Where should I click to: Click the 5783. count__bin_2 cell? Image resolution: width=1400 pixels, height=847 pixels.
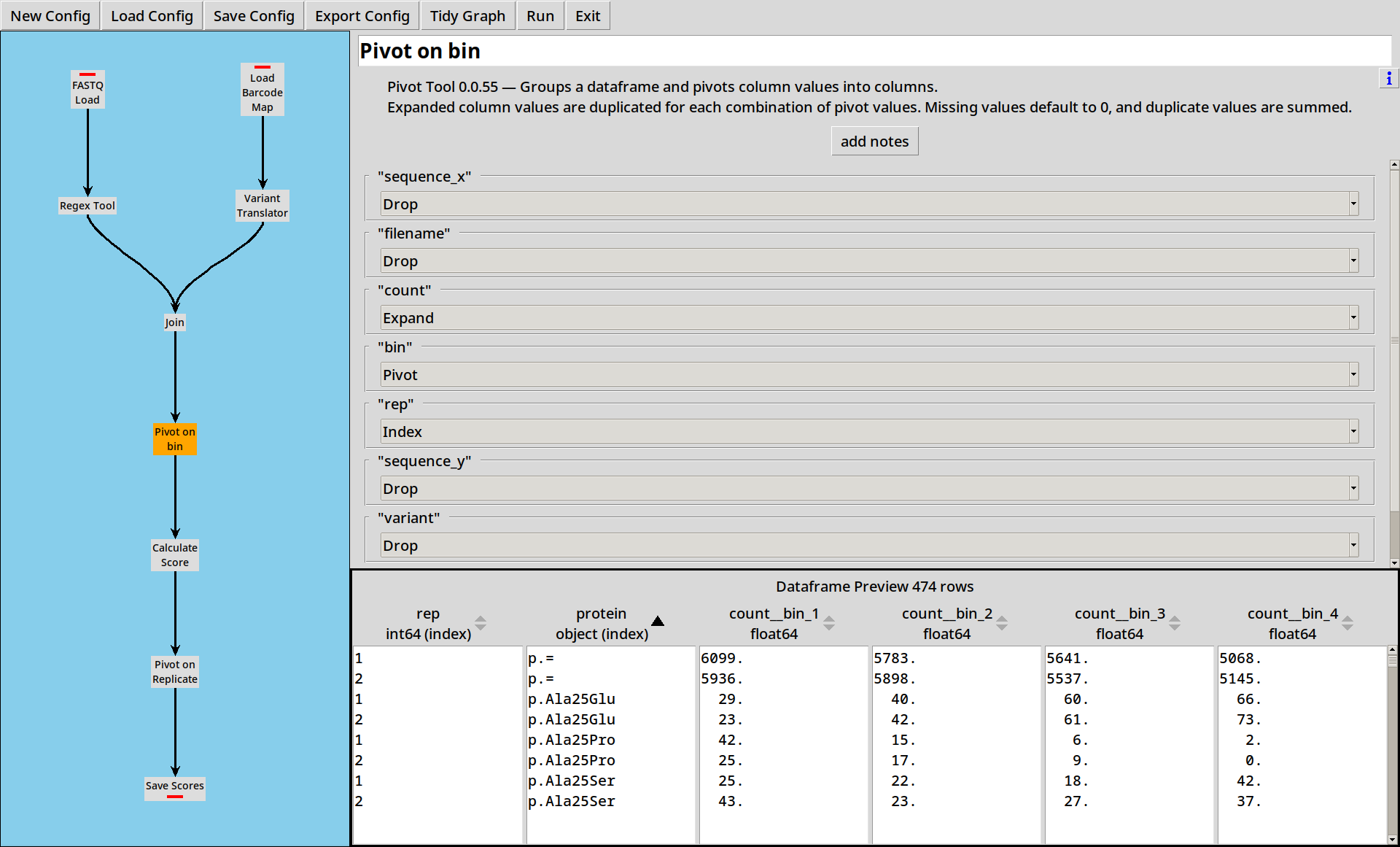956,658
